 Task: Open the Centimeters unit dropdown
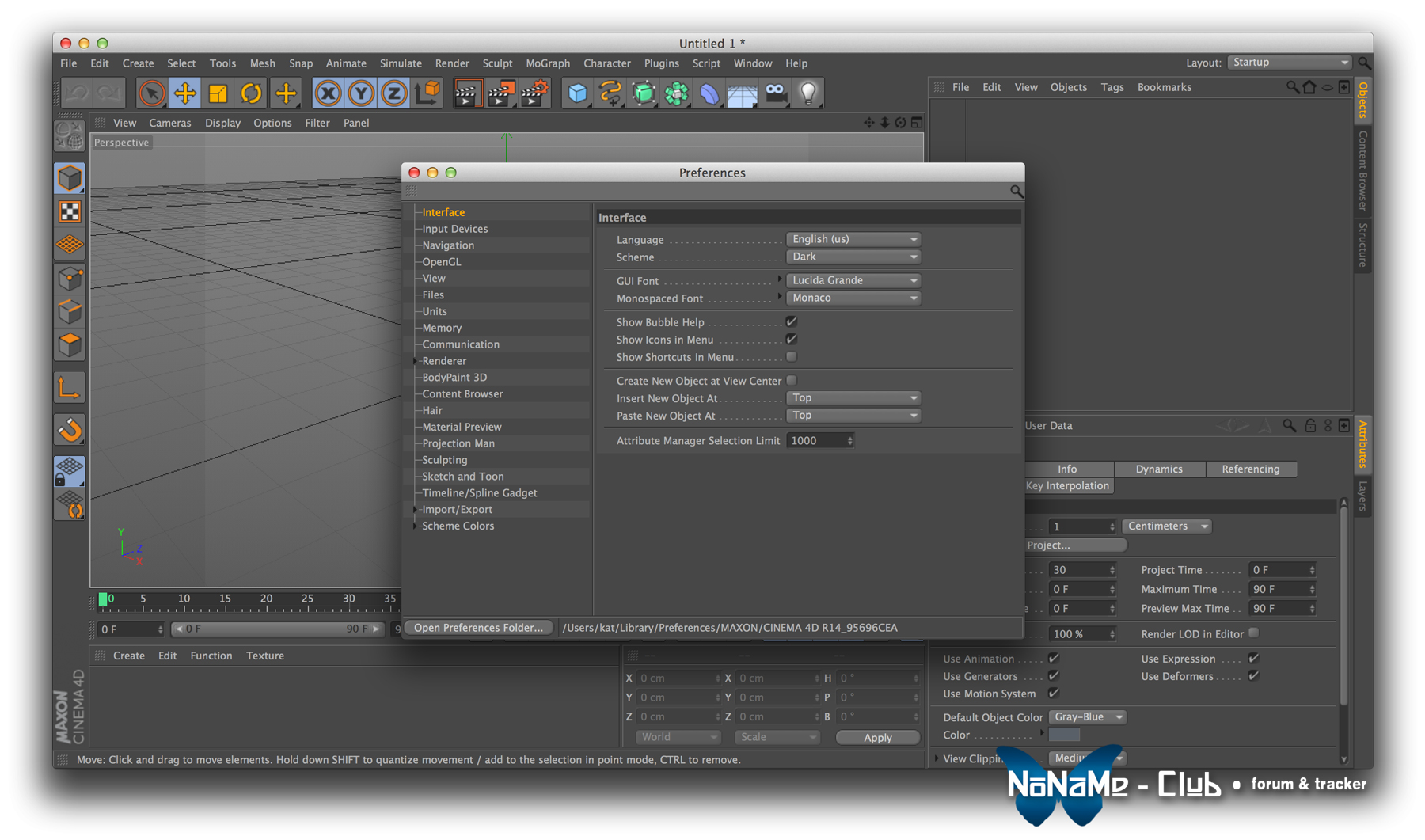1166,526
